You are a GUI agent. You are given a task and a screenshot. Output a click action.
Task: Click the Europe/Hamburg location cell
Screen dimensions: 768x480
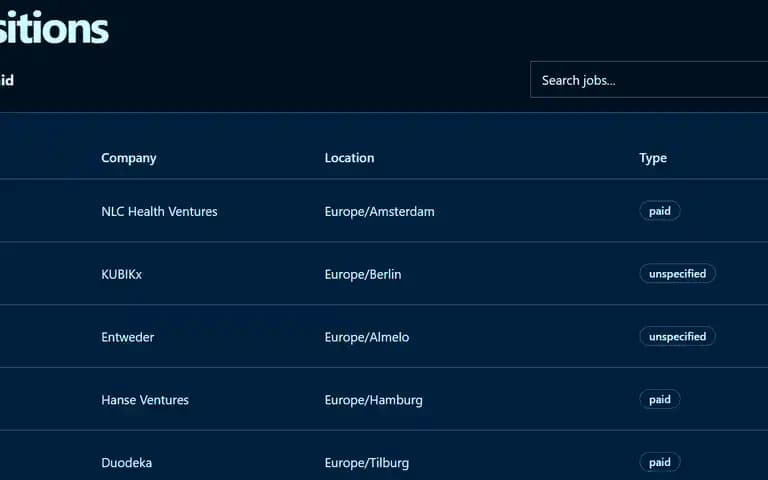point(374,400)
